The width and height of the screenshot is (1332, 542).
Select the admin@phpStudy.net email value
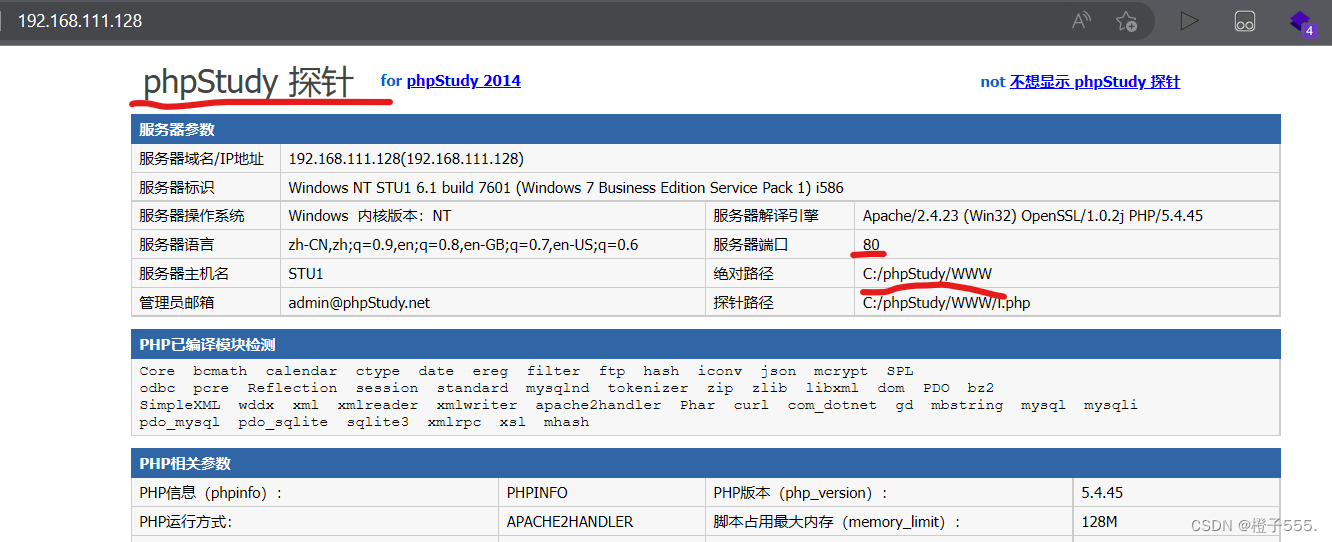tap(359, 302)
